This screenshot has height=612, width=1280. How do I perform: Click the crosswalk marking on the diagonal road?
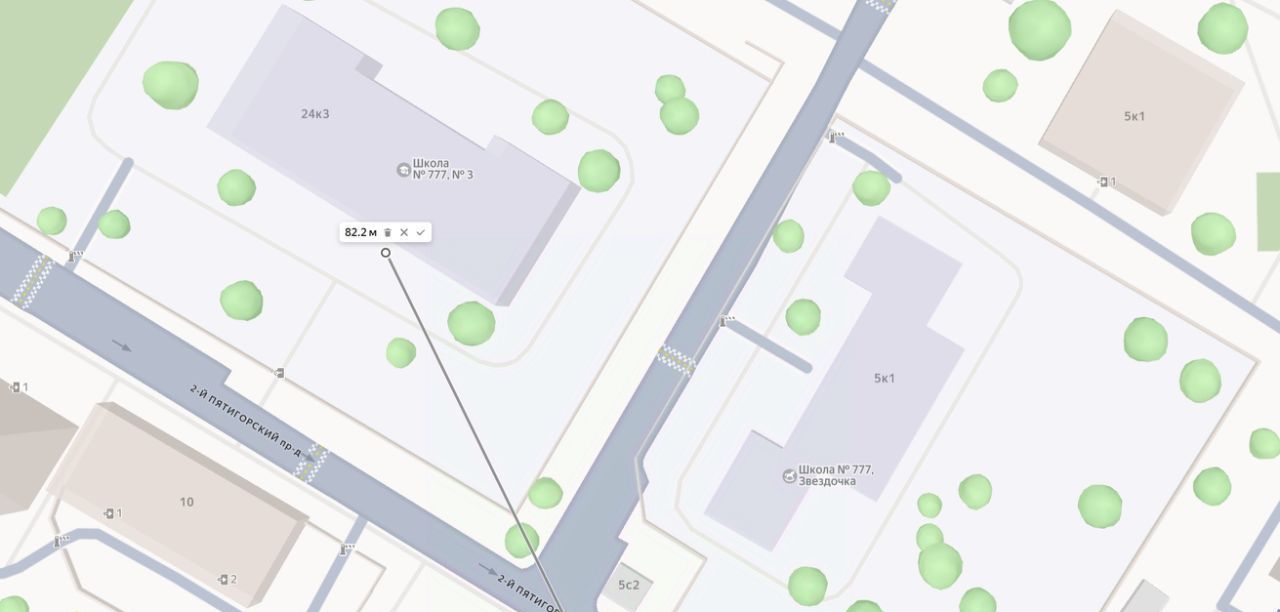point(676,360)
